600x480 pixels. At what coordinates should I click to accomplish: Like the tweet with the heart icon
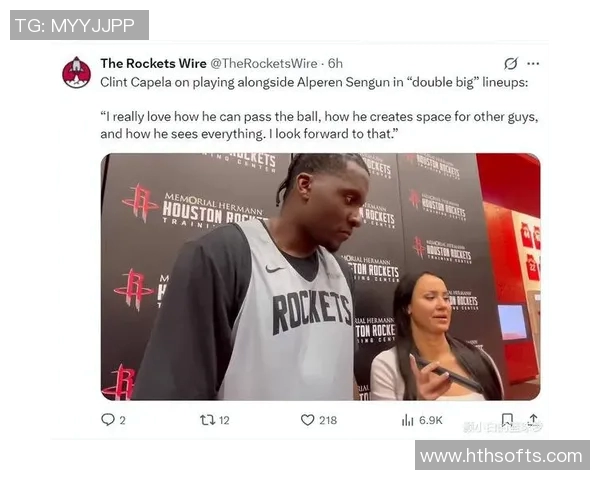[x=307, y=420]
